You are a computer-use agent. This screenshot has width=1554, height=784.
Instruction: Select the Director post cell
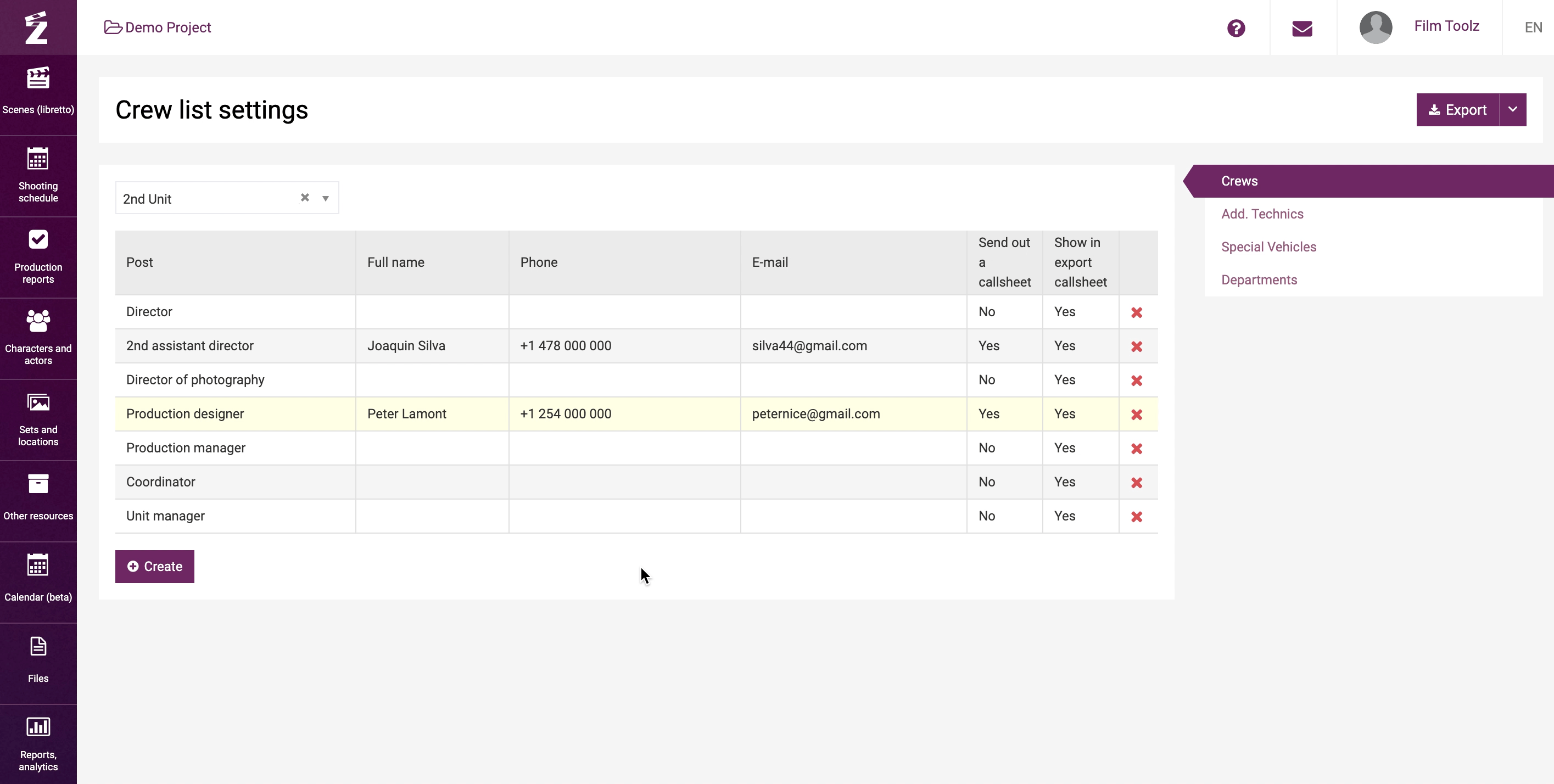point(235,312)
